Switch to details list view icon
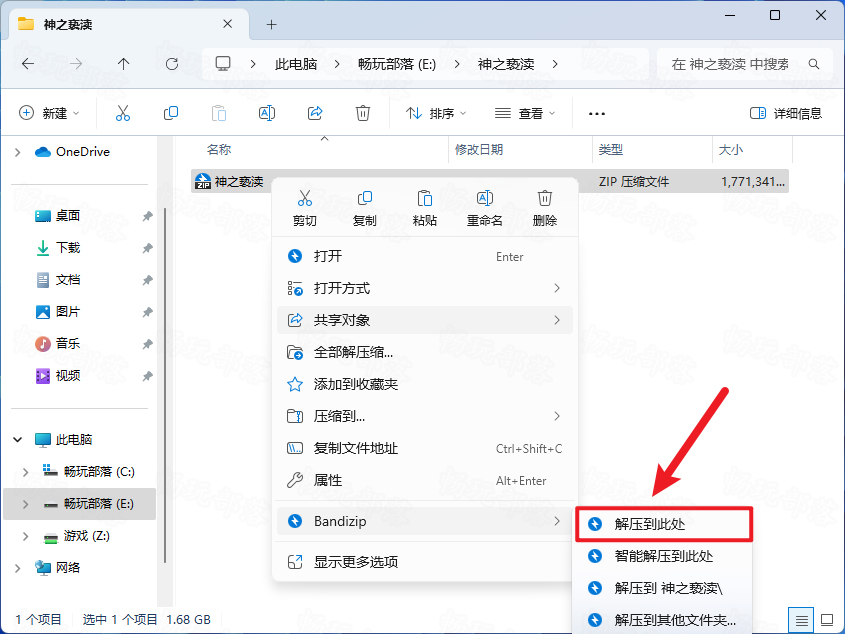 [x=801, y=621]
